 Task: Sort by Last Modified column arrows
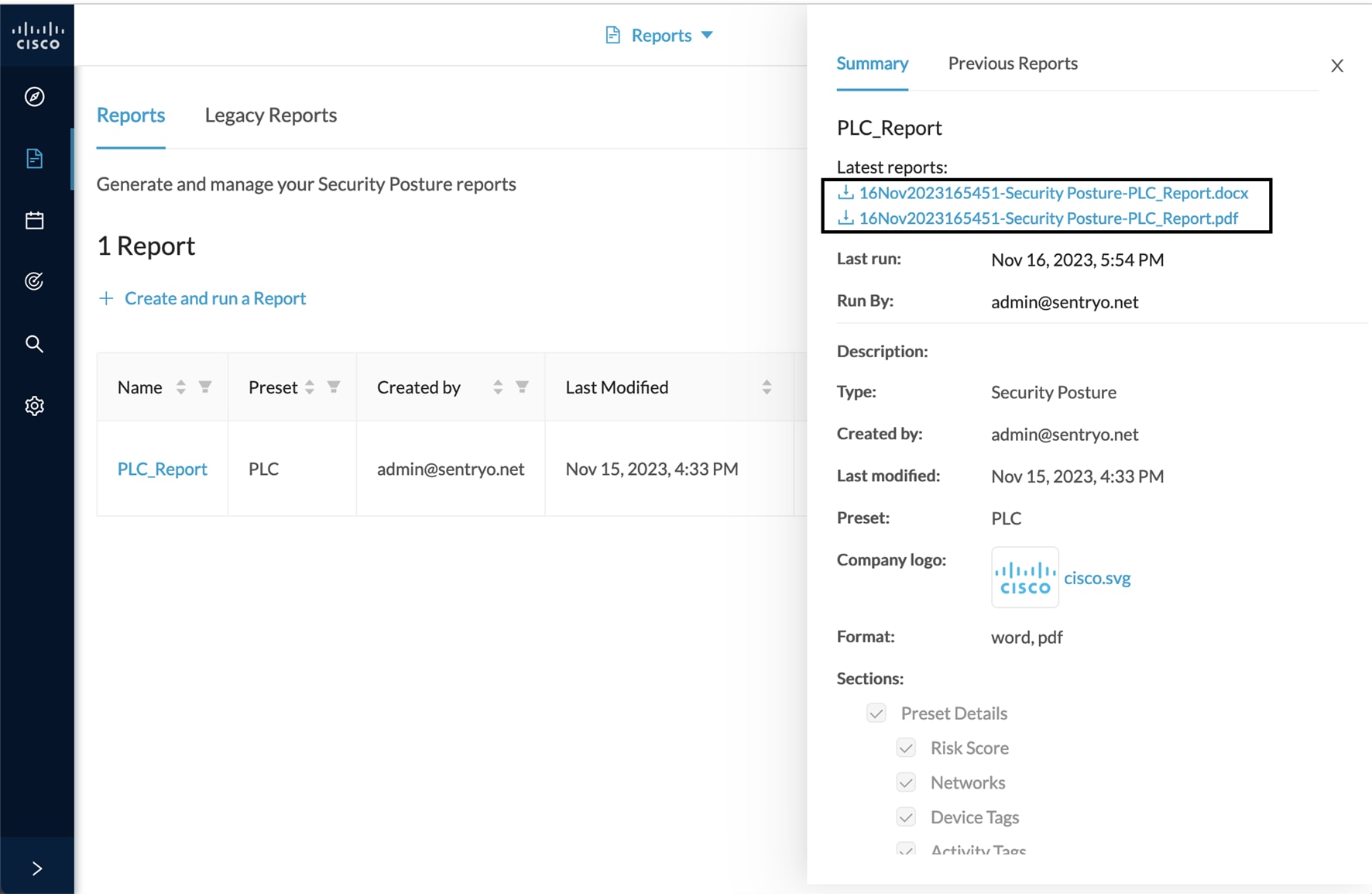pos(767,387)
